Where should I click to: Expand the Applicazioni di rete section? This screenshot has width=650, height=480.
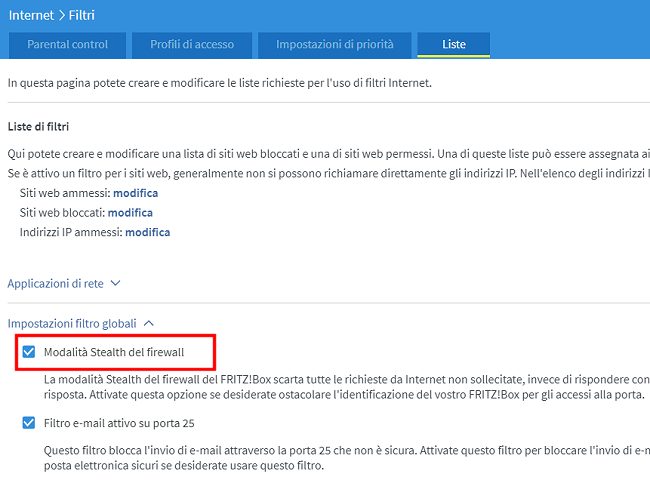(64, 284)
